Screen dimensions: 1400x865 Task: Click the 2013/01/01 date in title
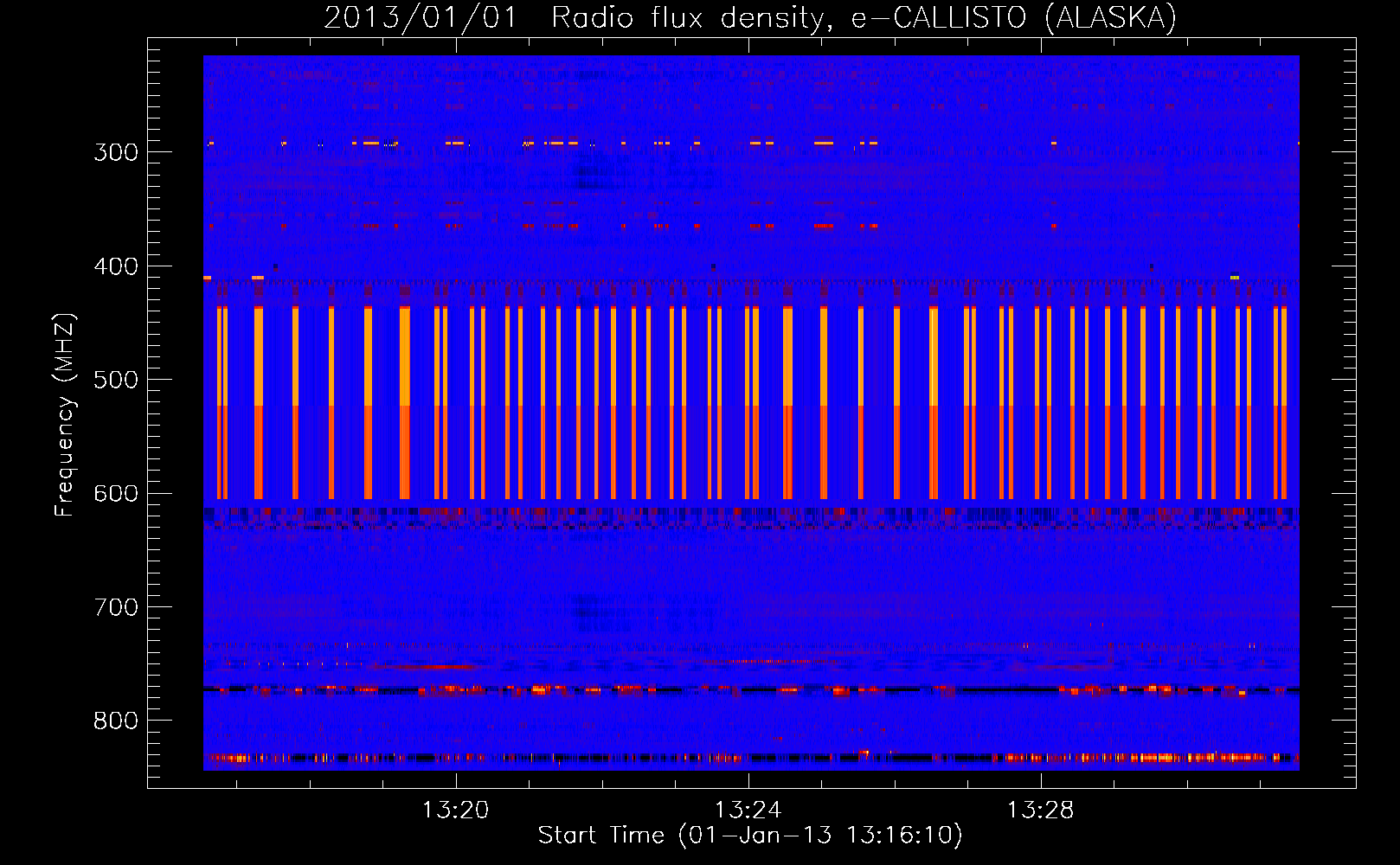coord(421,17)
